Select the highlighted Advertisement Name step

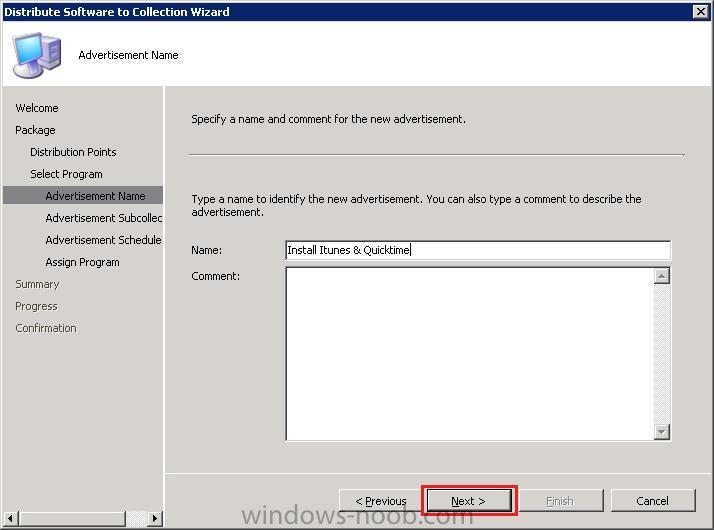(x=83, y=195)
